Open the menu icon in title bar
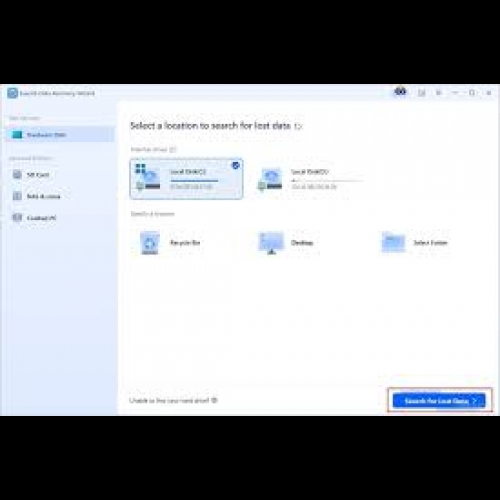This screenshot has width=500, height=500. coord(439,93)
